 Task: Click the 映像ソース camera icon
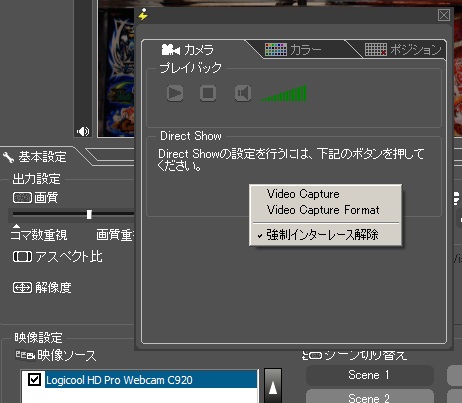[x=25, y=355]
